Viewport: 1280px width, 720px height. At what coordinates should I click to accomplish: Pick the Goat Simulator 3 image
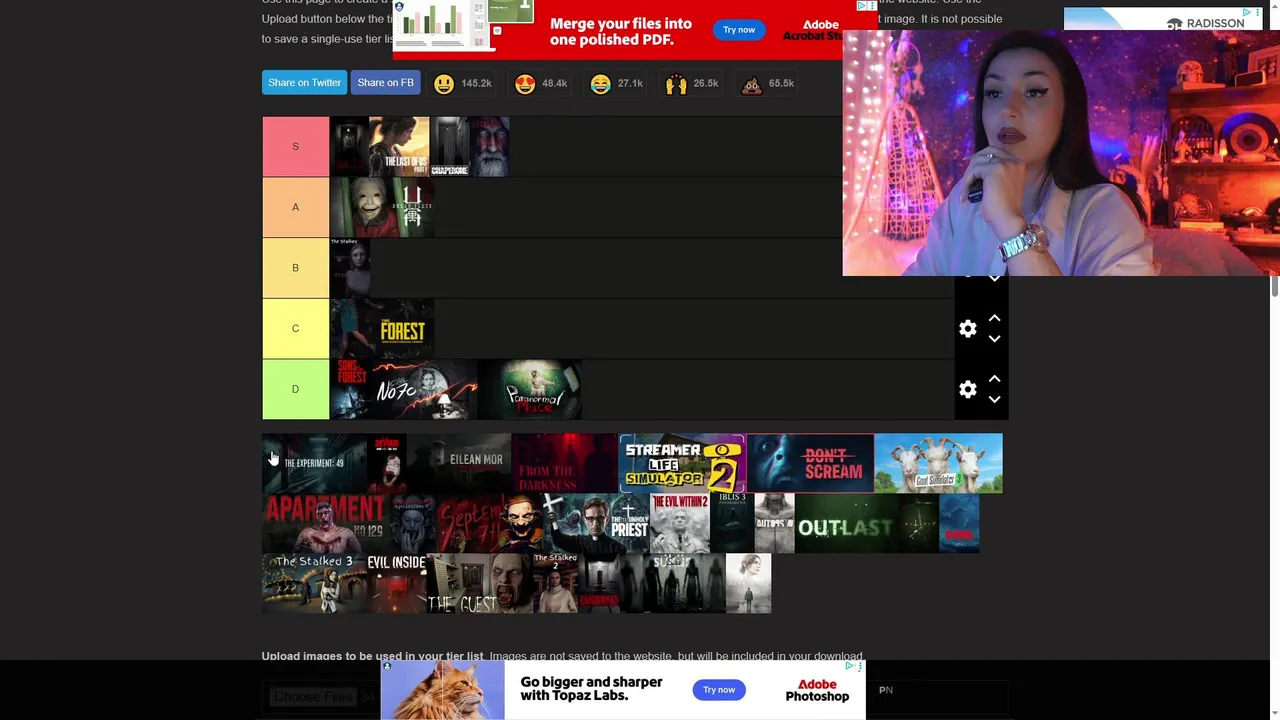[938, 463]
